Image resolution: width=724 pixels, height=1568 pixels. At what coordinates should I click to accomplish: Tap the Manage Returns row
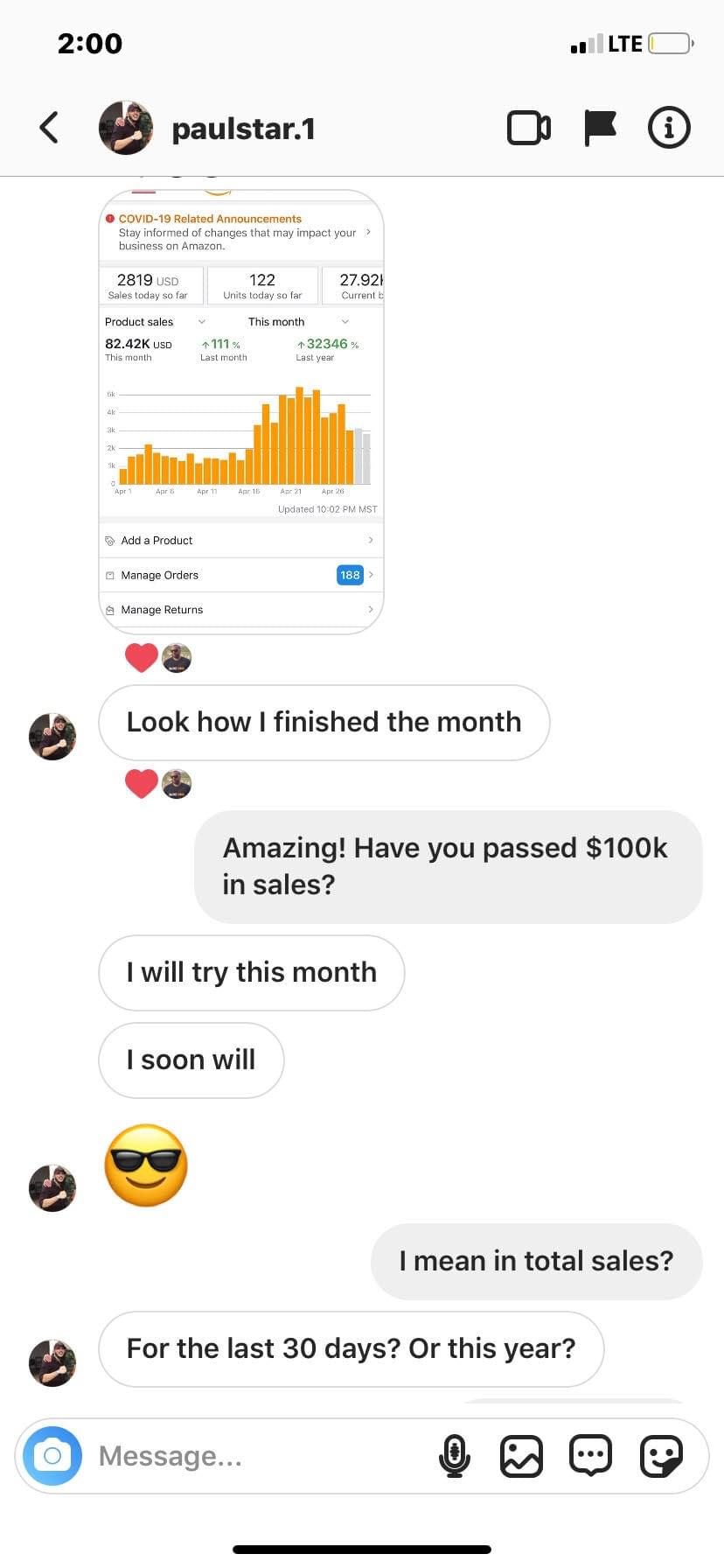pos(240,610)
